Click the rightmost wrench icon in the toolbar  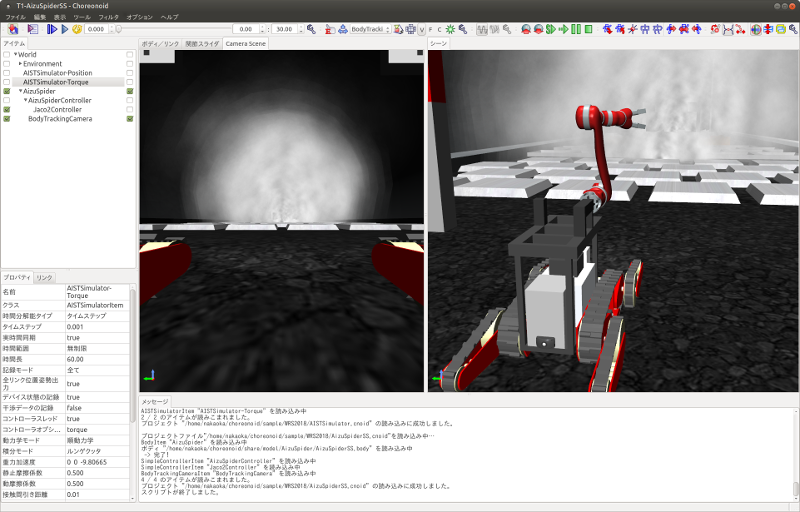[792, 29]
